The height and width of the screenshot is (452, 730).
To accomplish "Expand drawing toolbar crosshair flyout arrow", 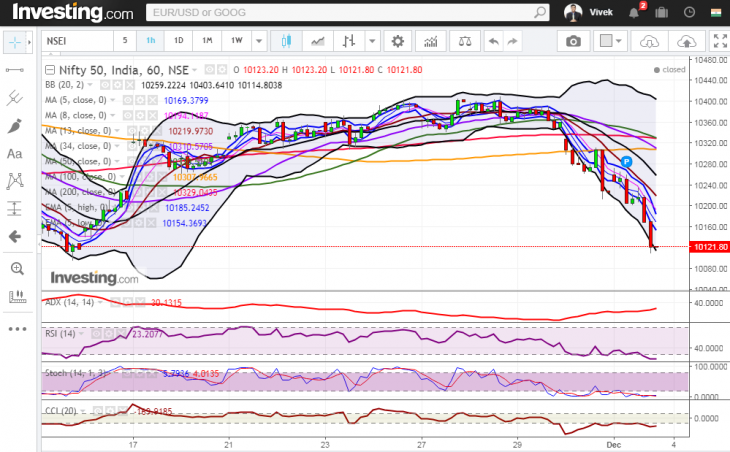I will point(29,42).
